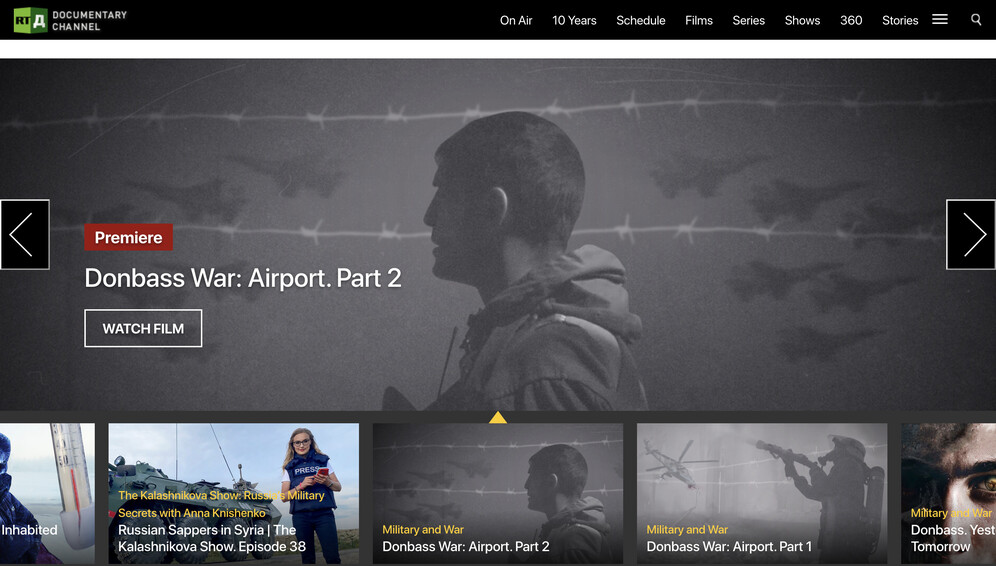Select the 10 Years menu item
Screen dimensions: 996x566
click(574, 20)
